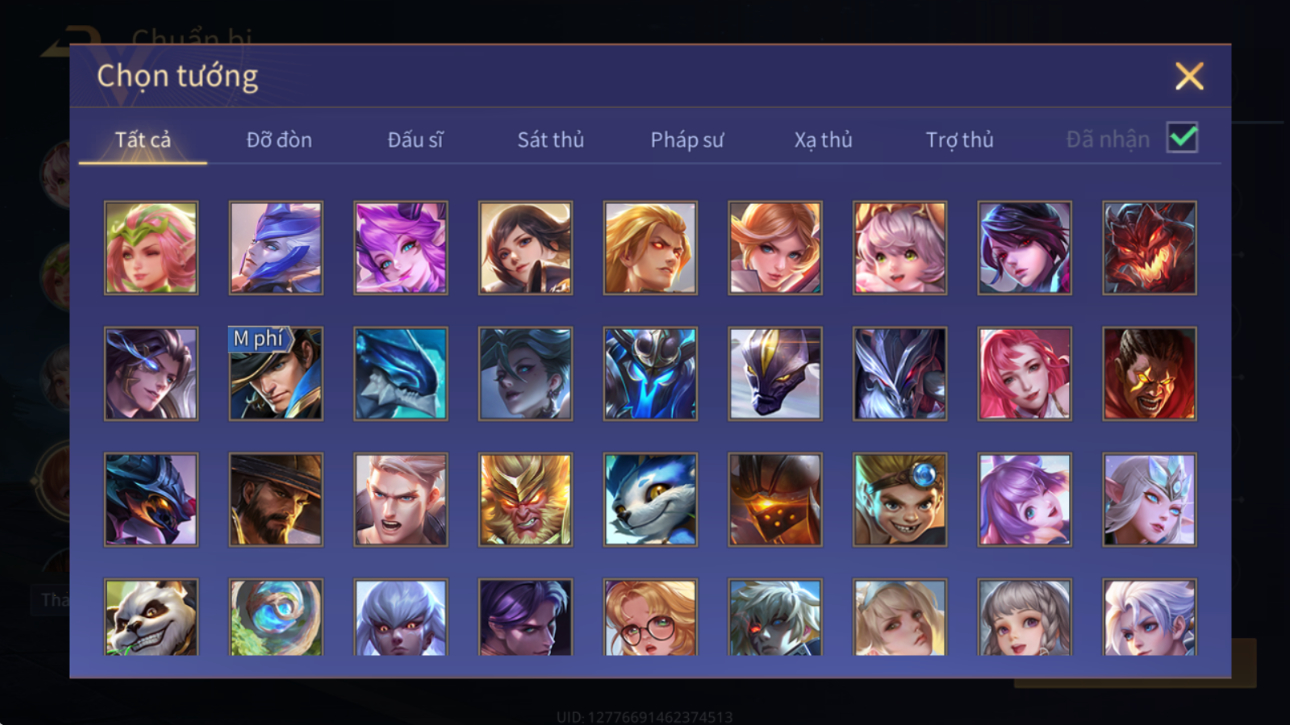The image size is (1290, 725).
Task: Choose the red demon dragon hero
Action: coord(1149,248)
